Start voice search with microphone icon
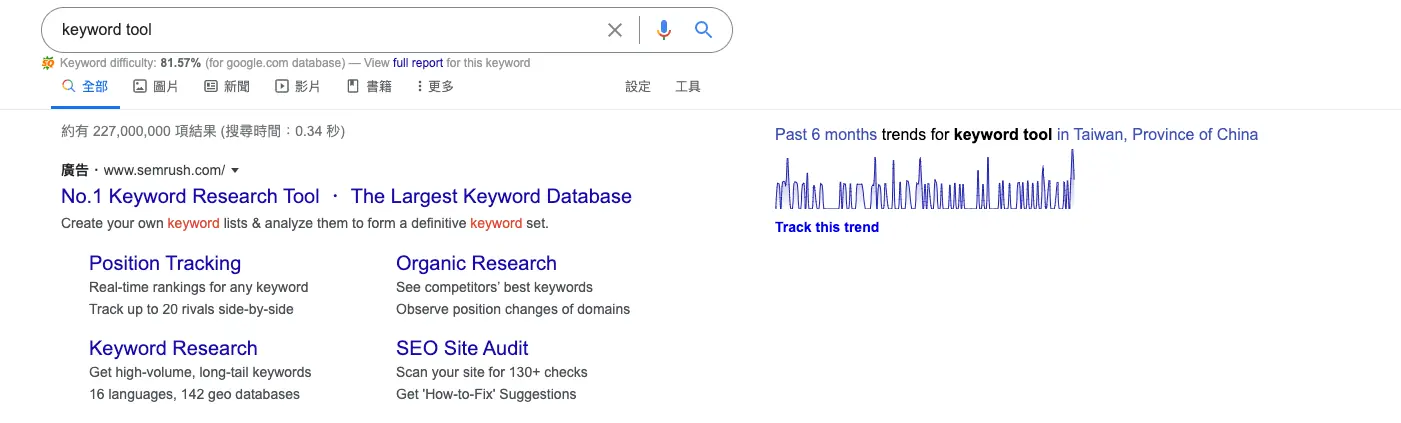Viewport: 1401px width, 423px height. [664, 30]
